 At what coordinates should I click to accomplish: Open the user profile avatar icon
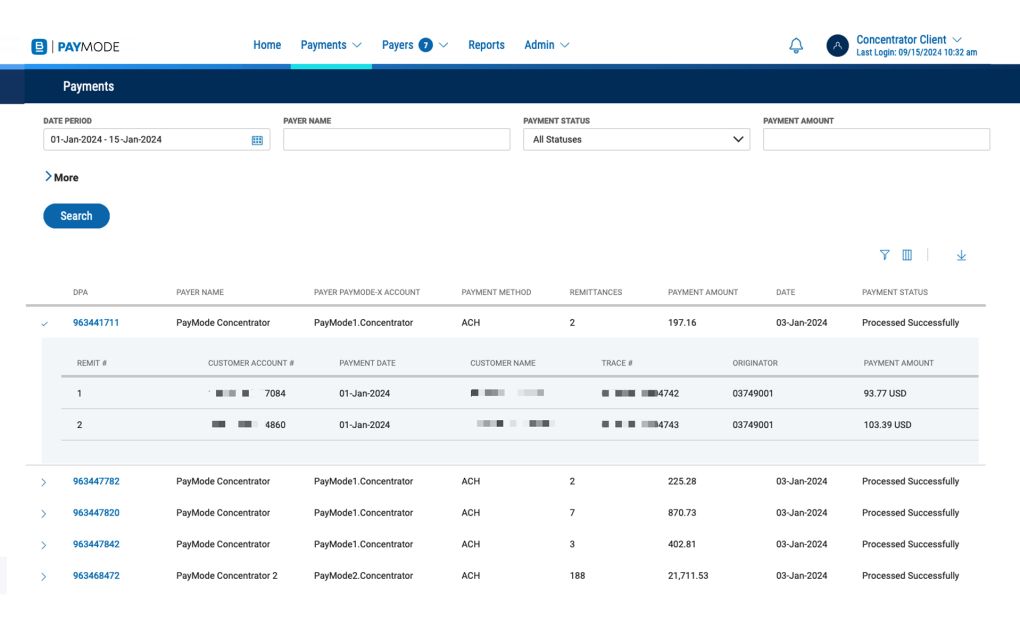[837, 46]
